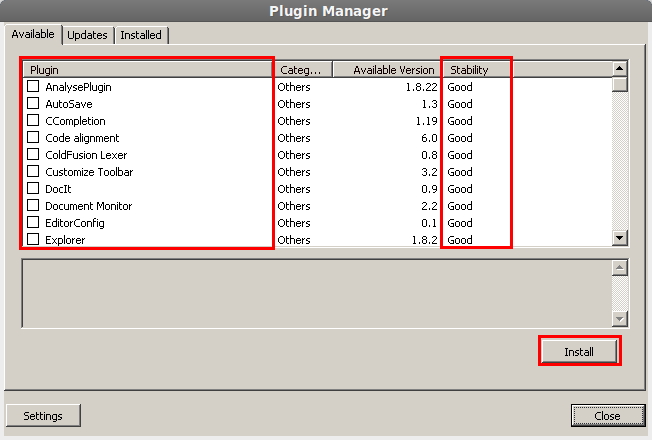Screen dimensions: 652x440
Task: Select the Available tab
Action: 33,34
